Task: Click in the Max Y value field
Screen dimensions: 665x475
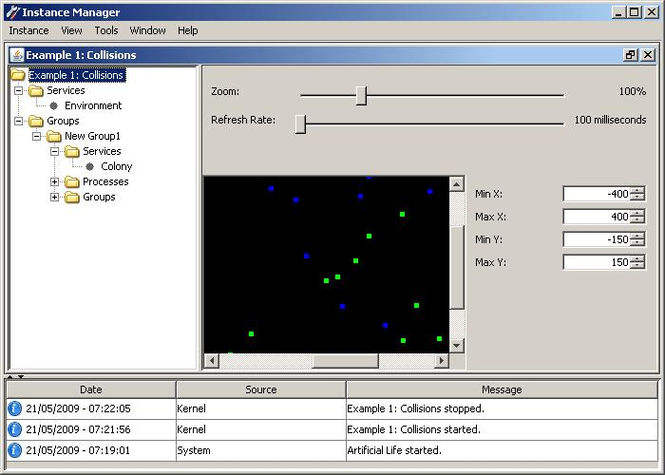Action: pos(596,263)
